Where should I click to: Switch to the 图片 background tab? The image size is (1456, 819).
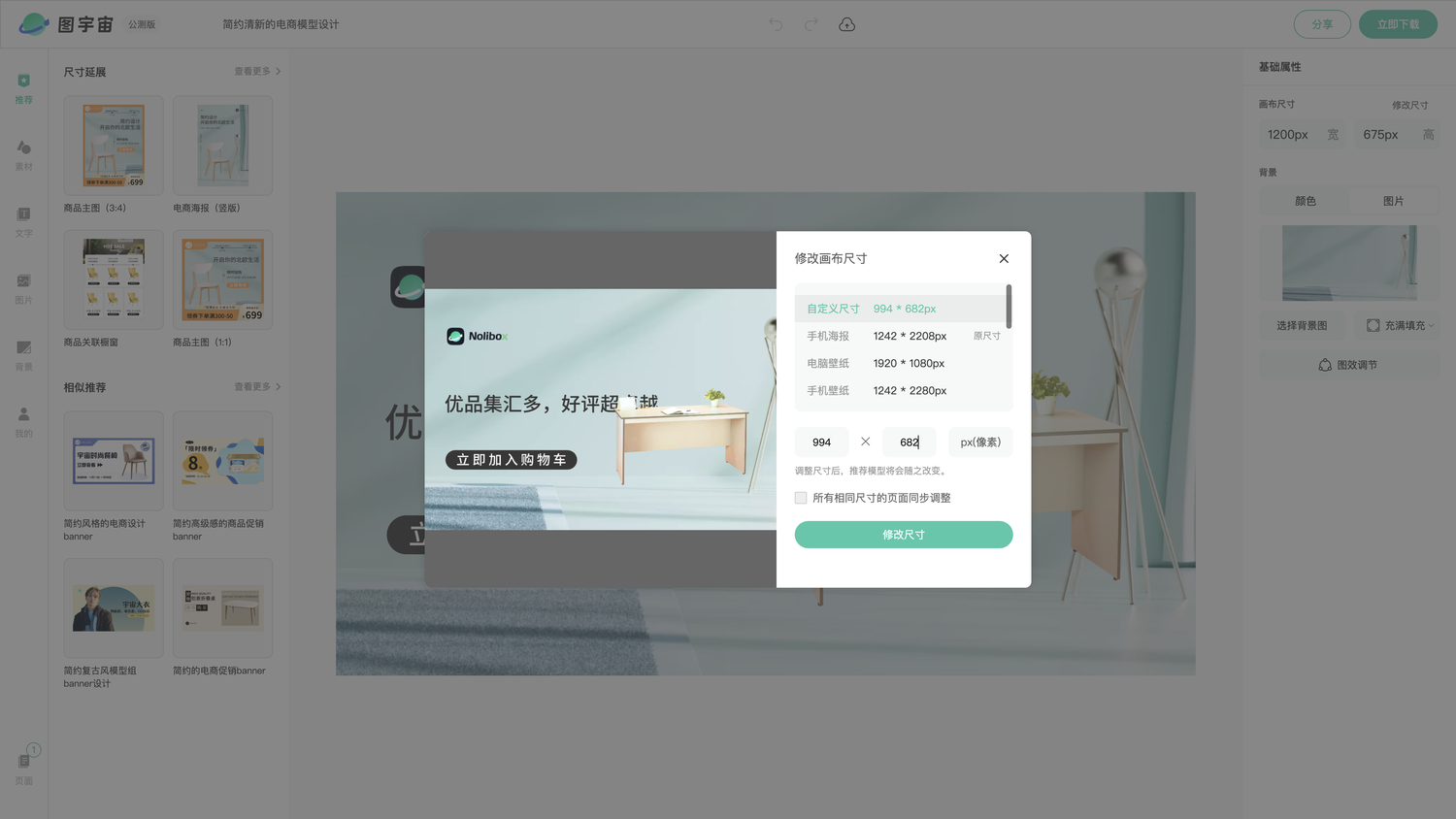click(1393, 201)
